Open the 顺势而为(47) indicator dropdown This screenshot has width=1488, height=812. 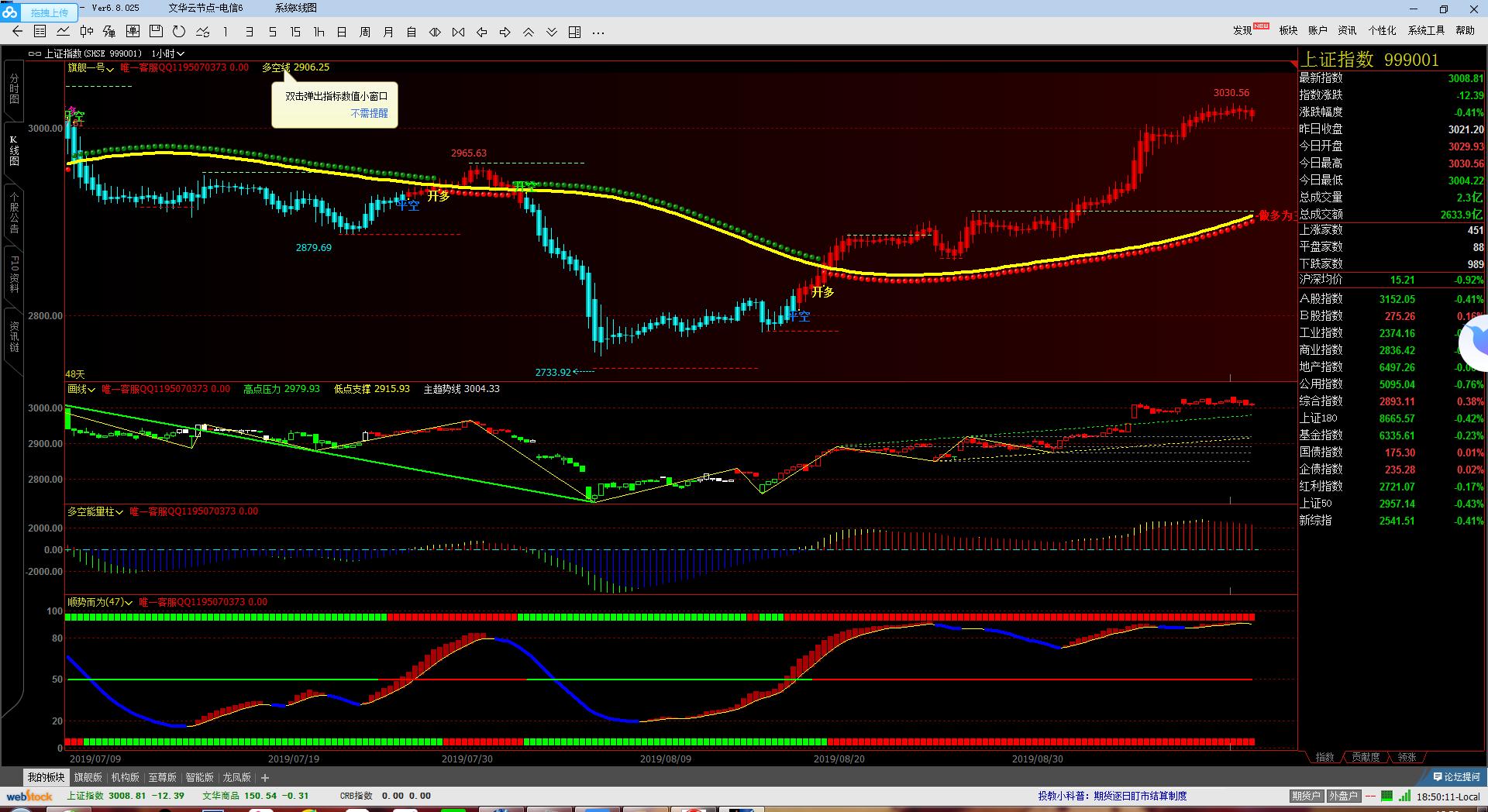point(100,602)
